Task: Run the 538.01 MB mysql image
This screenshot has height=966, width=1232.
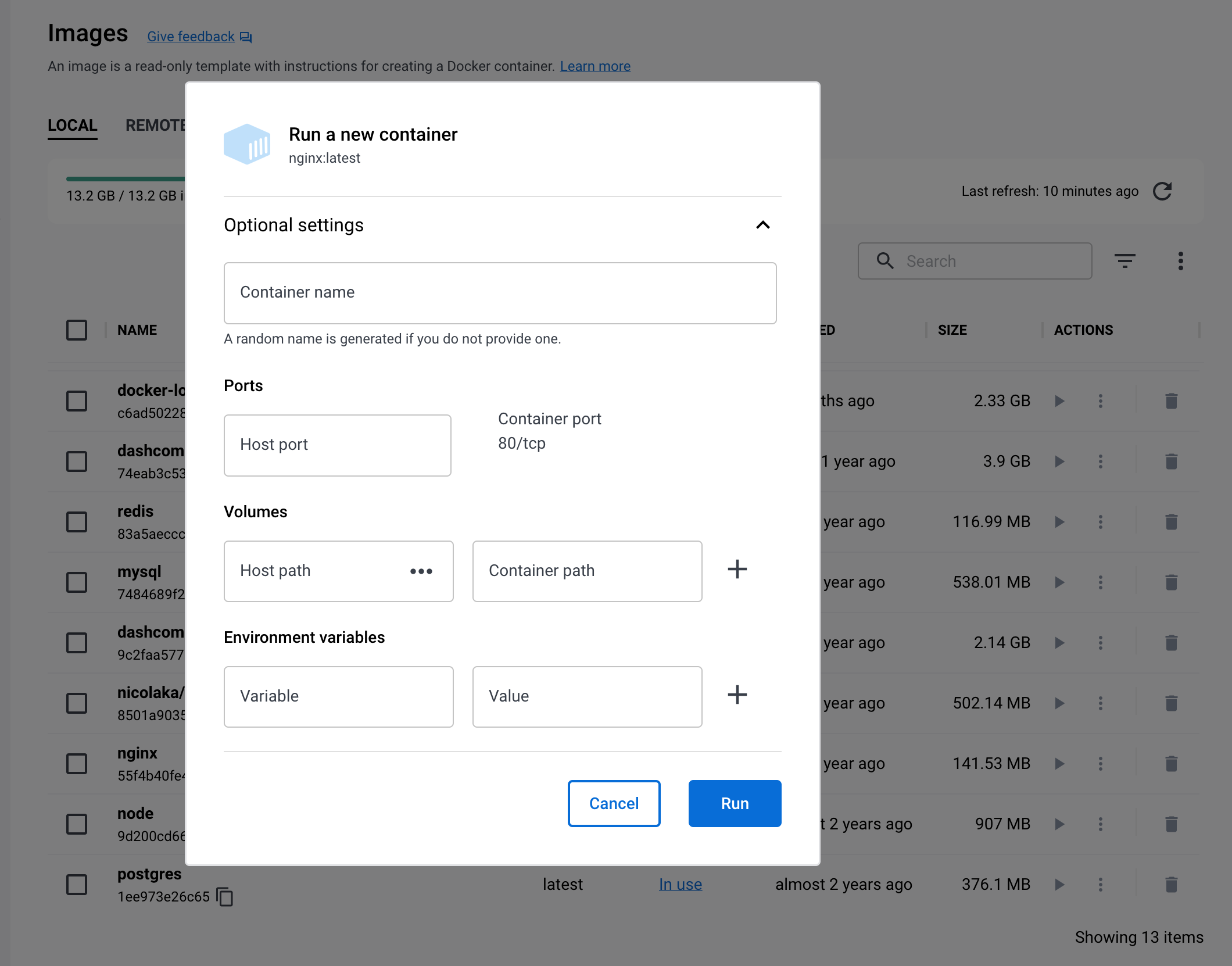Action: 1059,582
